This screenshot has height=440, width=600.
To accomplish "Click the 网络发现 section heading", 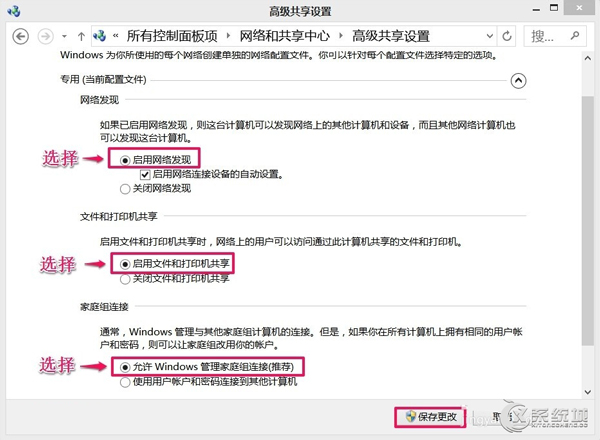I will (99, 100).
